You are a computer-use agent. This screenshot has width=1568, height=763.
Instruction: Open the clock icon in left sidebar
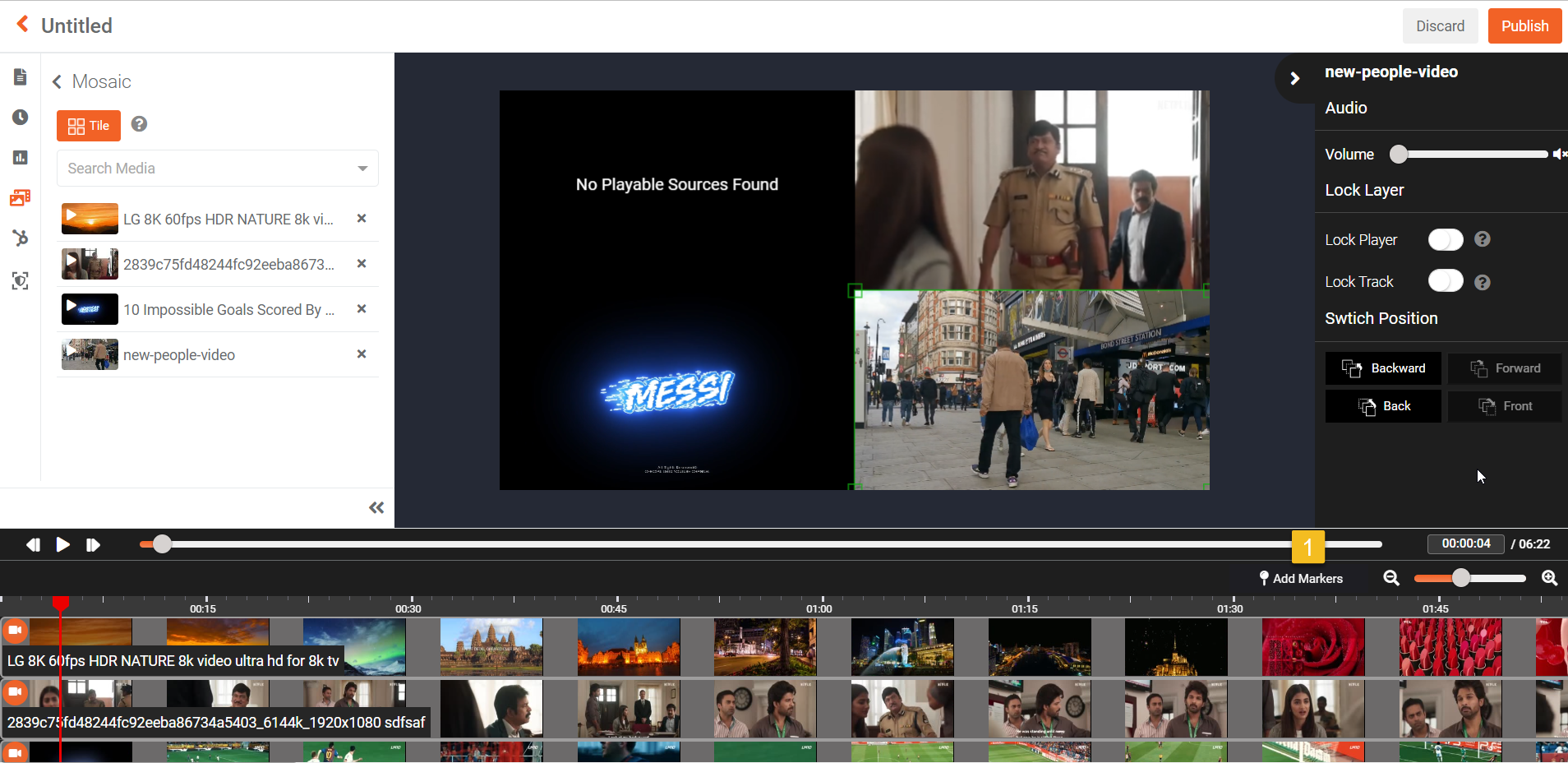[21, 118]
